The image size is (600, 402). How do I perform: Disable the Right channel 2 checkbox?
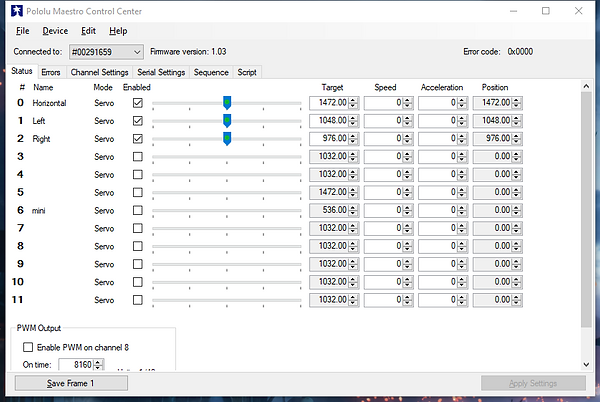(x=138, y=138)
